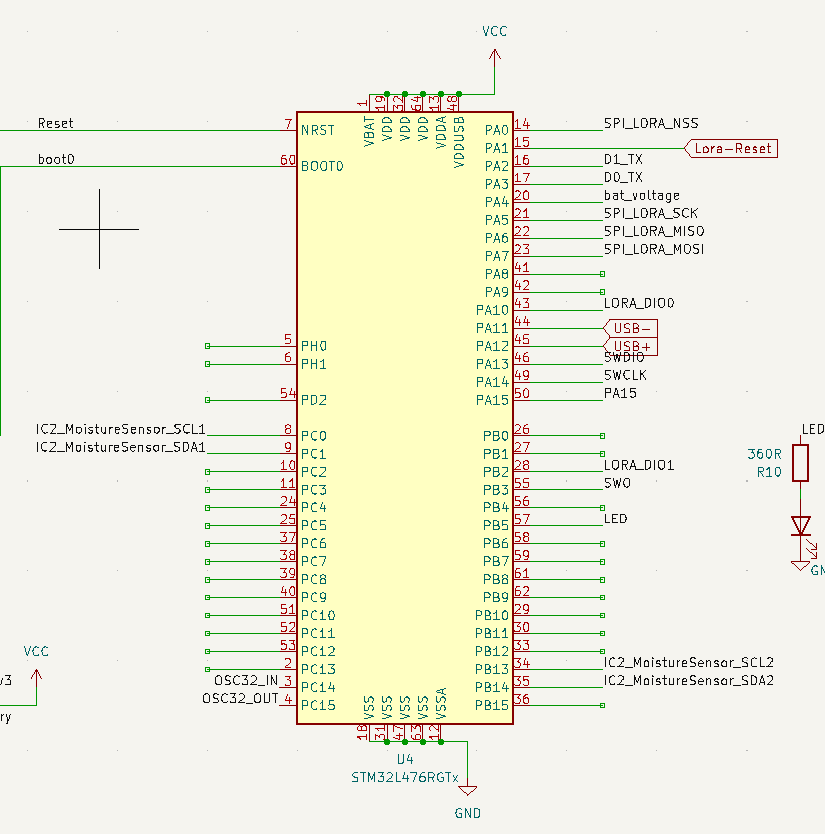Click the PA15 net label at pin 50
825x834 pixels.
(620, 393)
